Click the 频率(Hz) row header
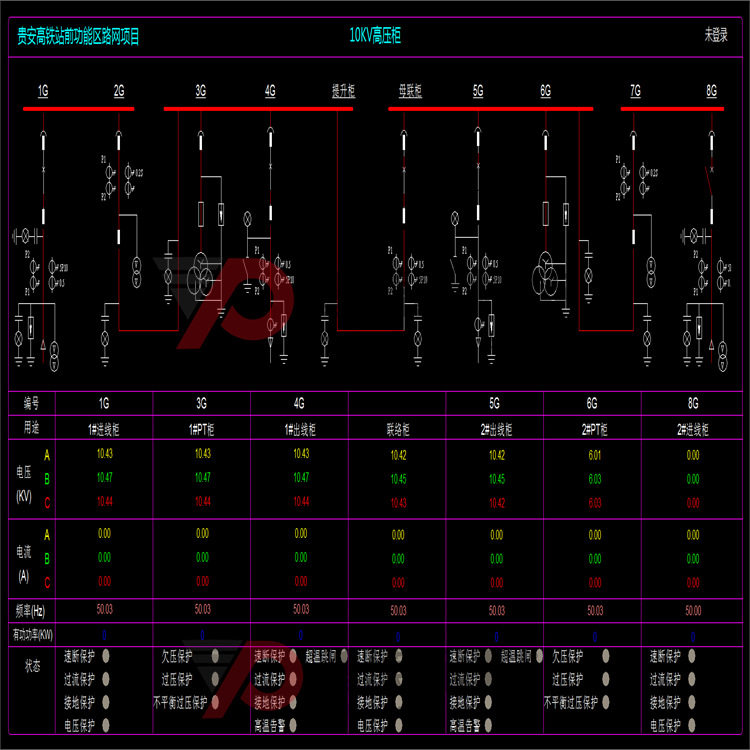The image size is (750, 750). click(30, 611)
